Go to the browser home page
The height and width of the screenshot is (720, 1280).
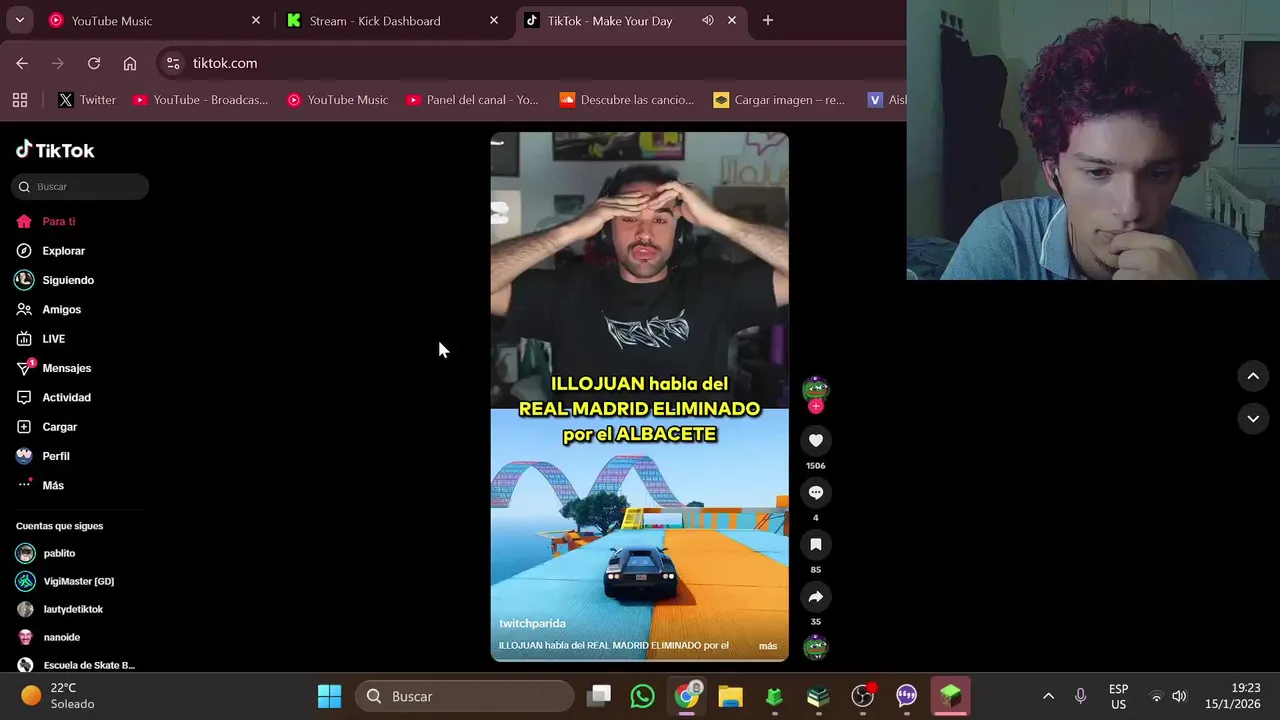point(130,63)
